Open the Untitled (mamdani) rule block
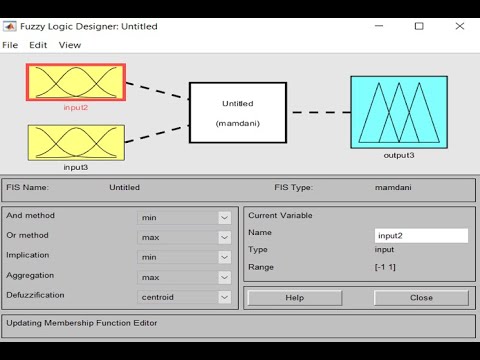Screen dimensions: 480x360 point(238,113)
